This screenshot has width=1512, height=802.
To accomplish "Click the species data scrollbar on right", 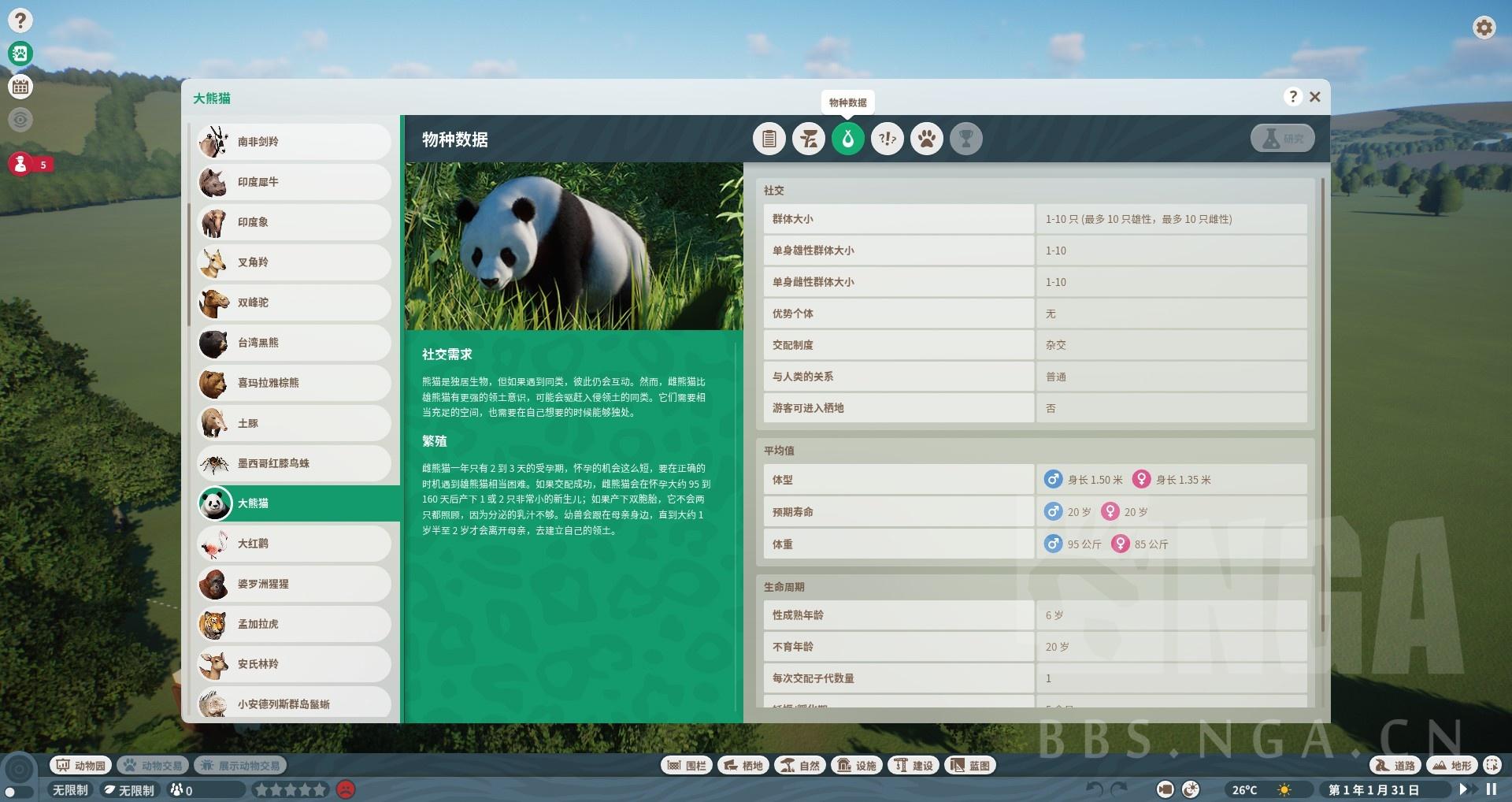I will click(x=1323, y=404).
